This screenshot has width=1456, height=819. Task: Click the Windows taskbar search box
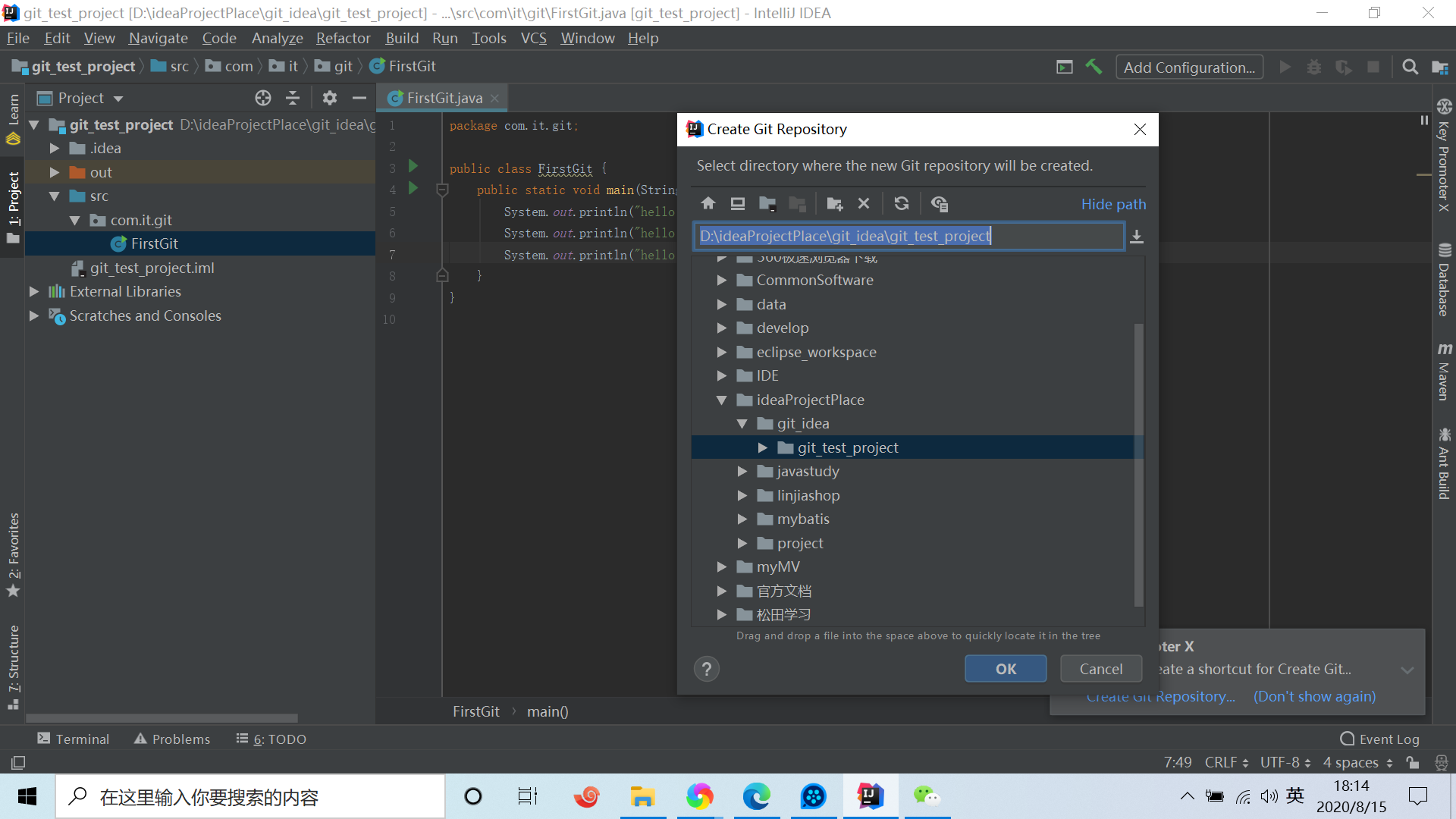[250, 796]
